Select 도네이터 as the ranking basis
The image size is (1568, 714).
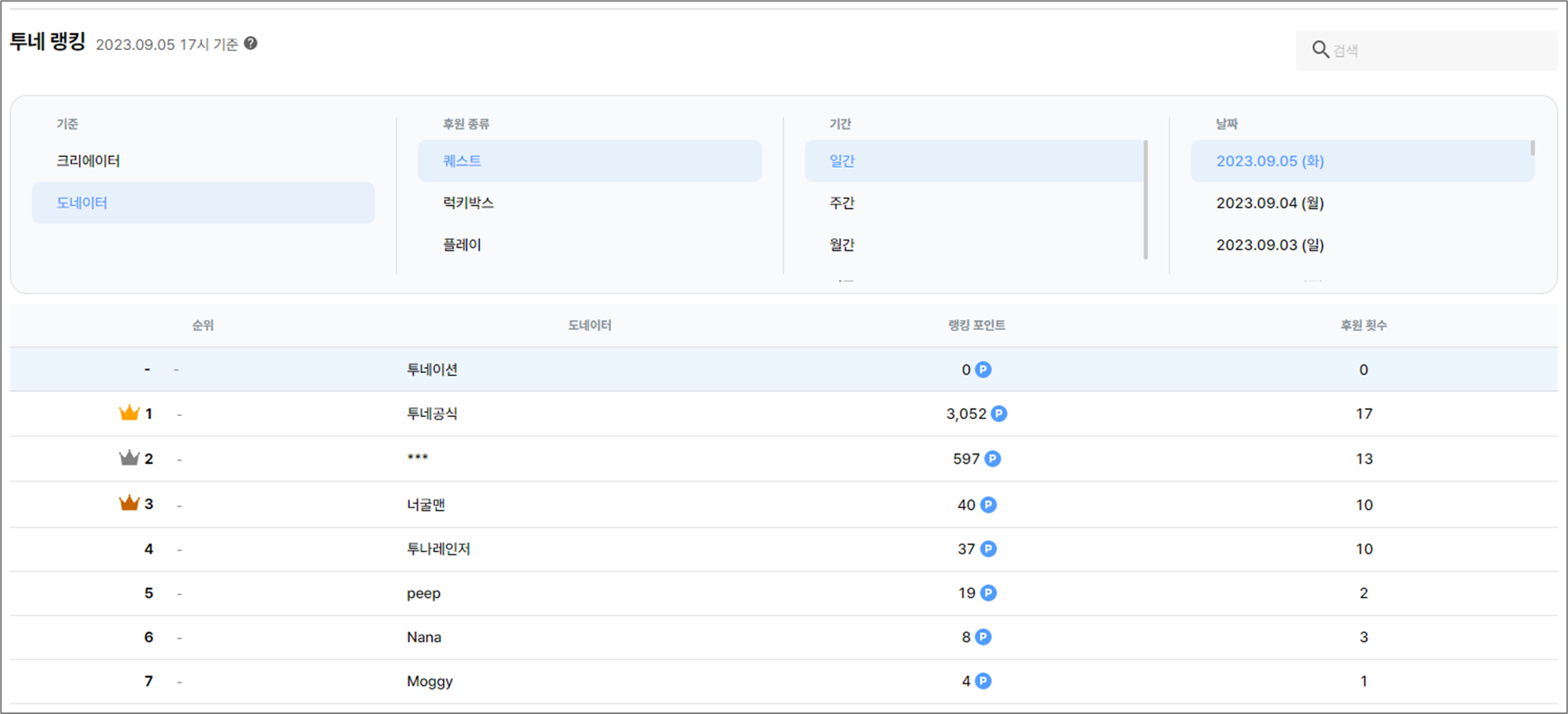[x=82, y=203]
